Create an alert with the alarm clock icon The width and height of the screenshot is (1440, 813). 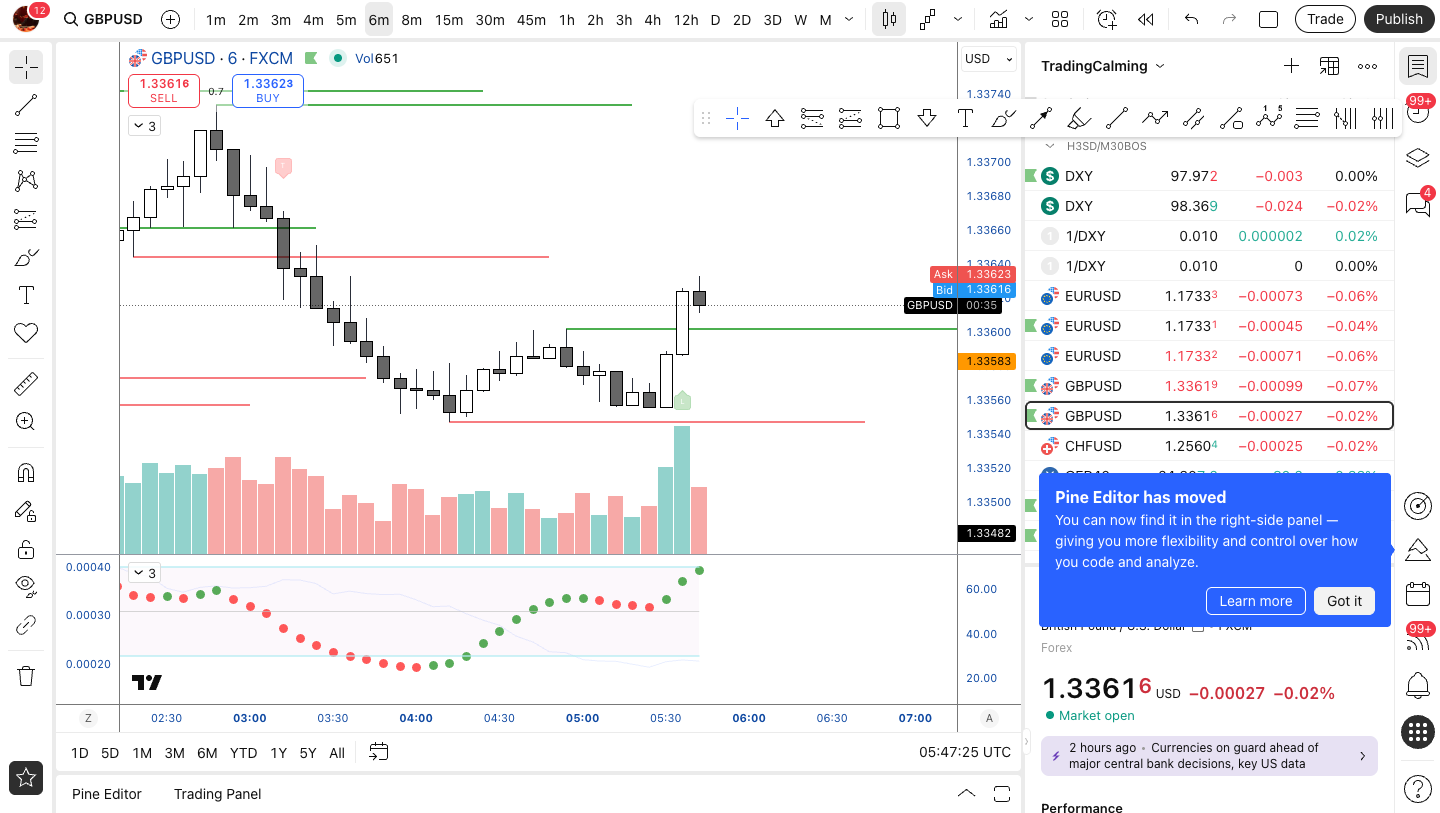pos(1106,19)
